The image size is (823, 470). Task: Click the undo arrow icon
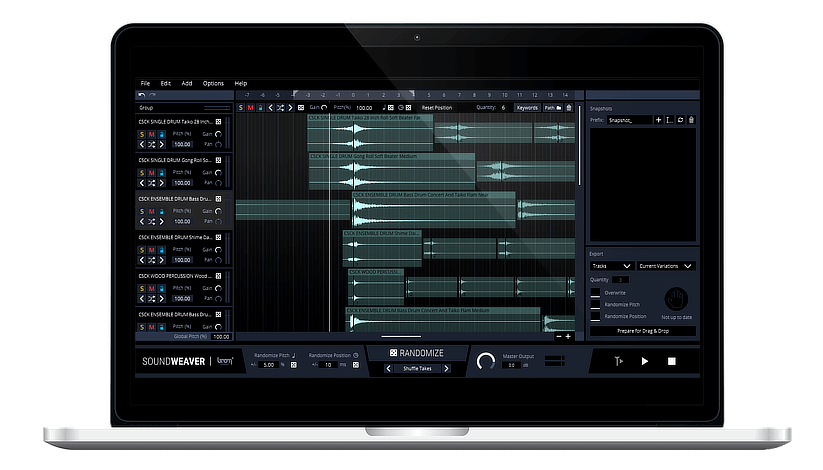141,95
